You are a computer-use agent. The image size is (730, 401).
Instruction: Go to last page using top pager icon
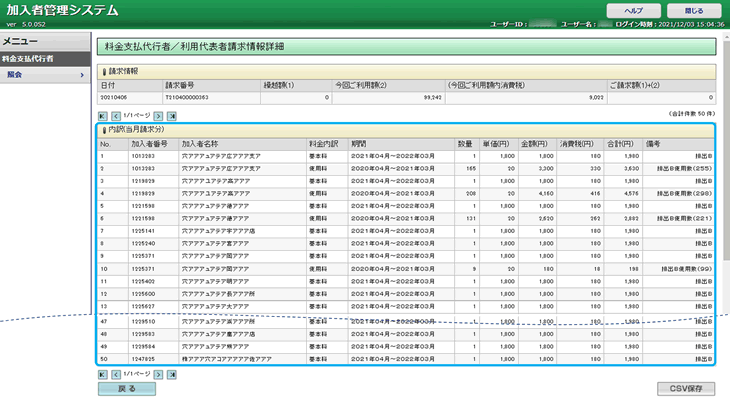click(x=172, y=116)
